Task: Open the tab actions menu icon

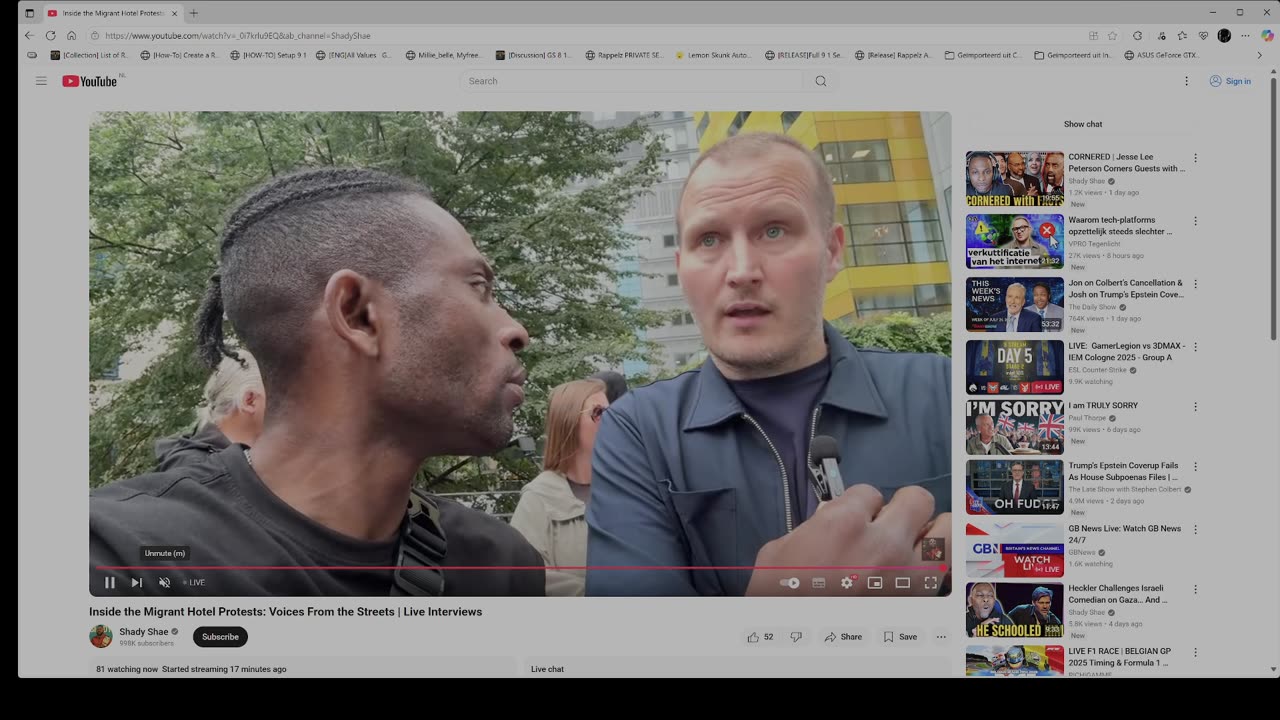Action: pos(29,13)
